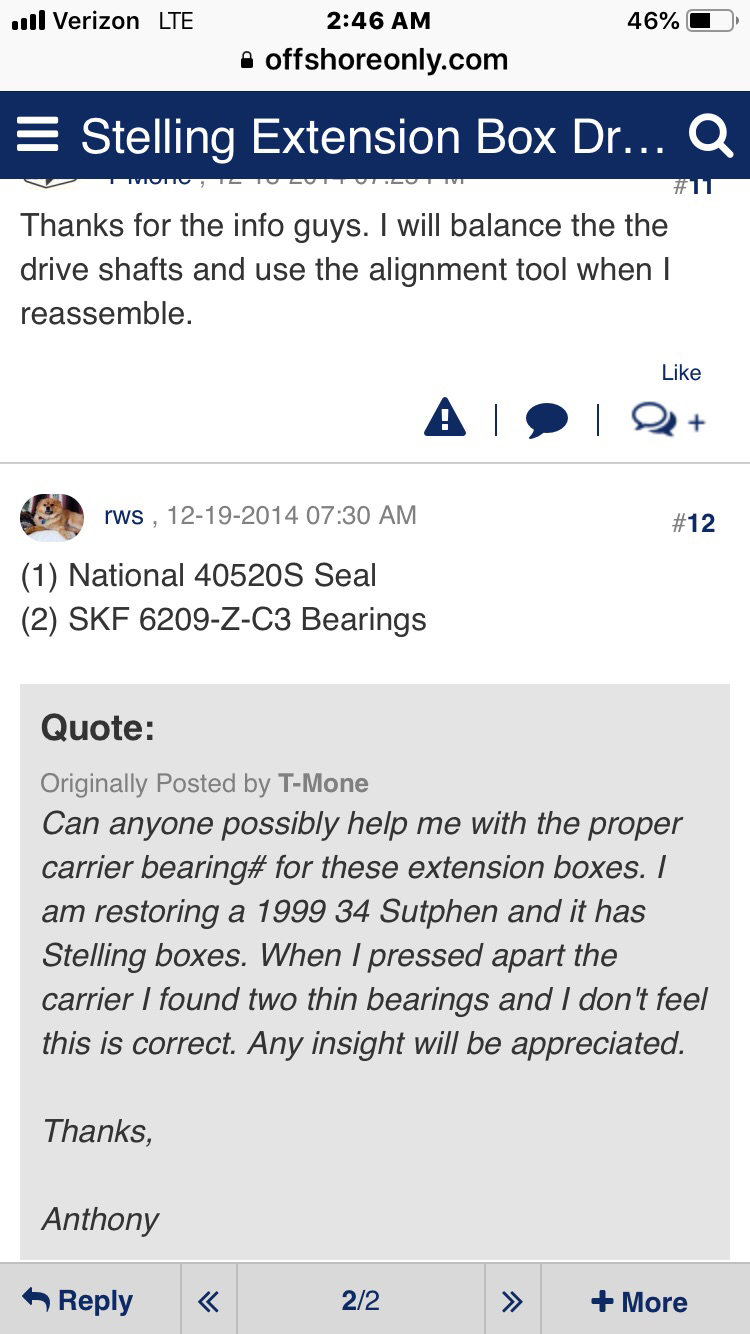750x1334 pixels.
Task: Click the quick reply speech bubble icon
Action: pyautogui.click(x=547, y=420)
